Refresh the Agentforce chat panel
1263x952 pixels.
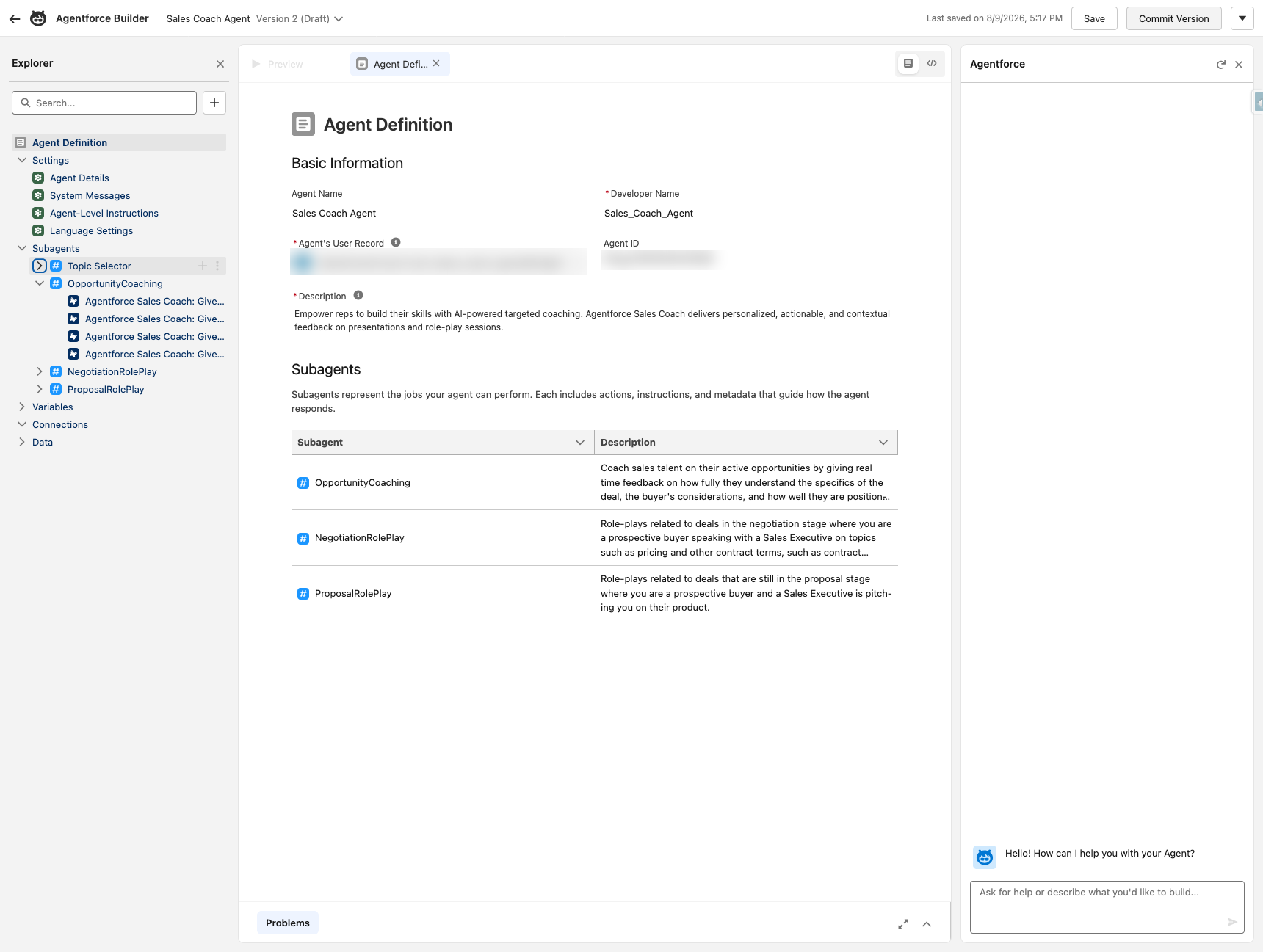point(1221,65)
